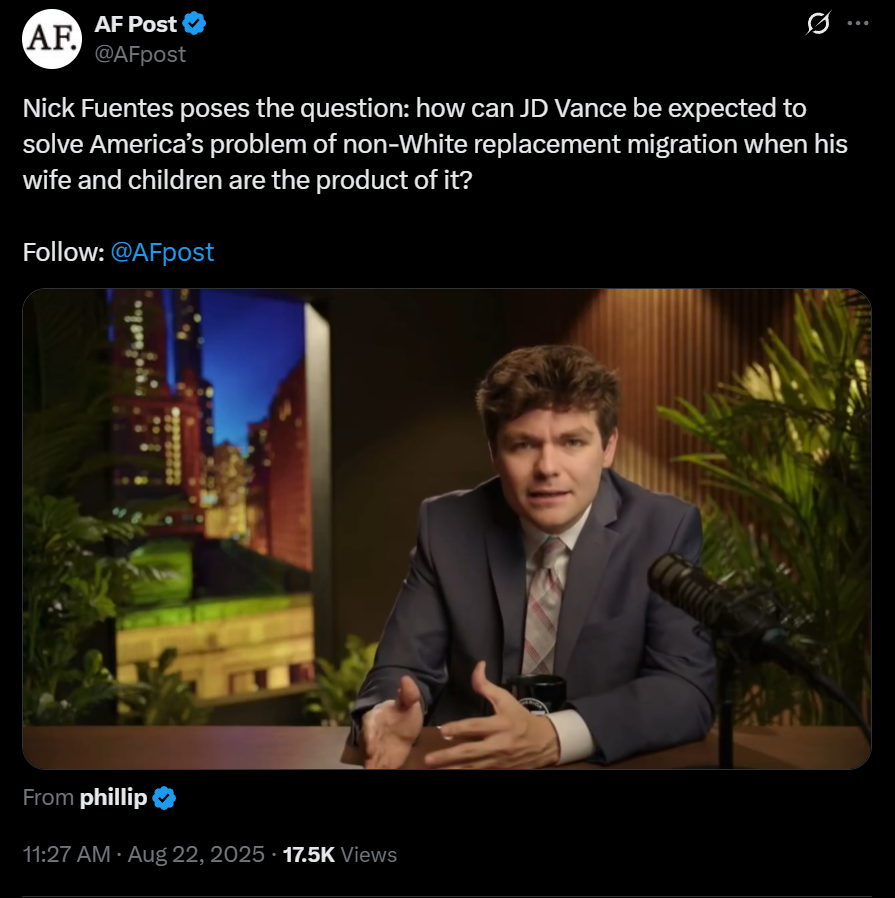The width and height of the screenshot is (895, 898).
Task: View the 17.5K views count
Action: click(x=309, y=854)
